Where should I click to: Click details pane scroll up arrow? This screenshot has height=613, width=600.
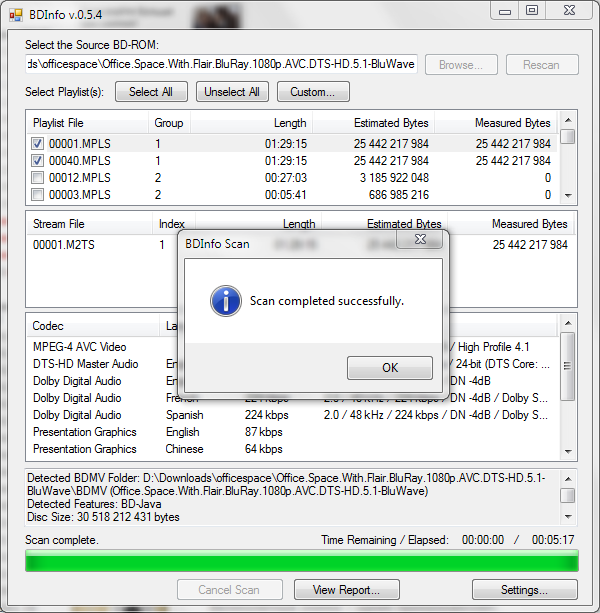pyautogui.click(x=568, y=479)
